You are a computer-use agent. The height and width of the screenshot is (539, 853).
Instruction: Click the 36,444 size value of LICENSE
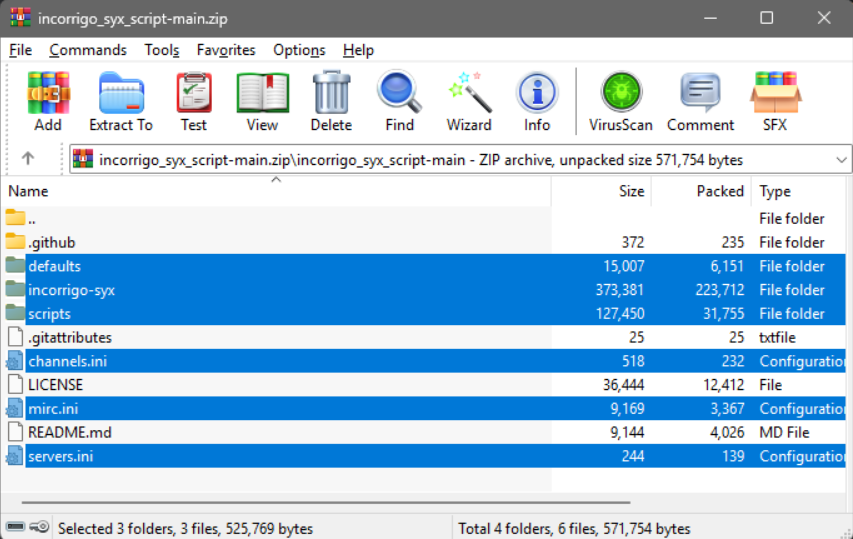click(623, 385)
